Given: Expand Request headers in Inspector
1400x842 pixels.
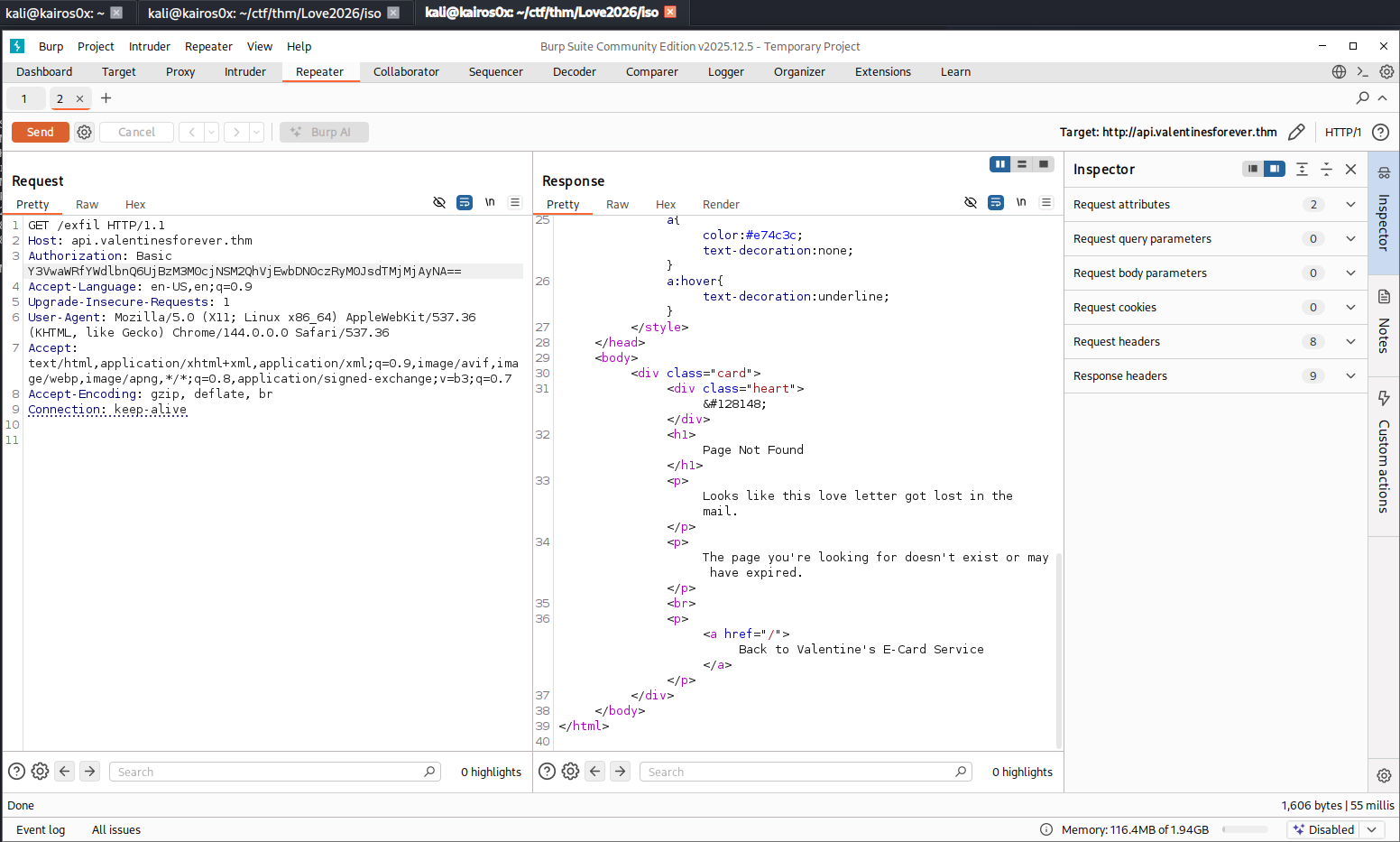Looking at the screenshot, I should (x=1350, y=341).
